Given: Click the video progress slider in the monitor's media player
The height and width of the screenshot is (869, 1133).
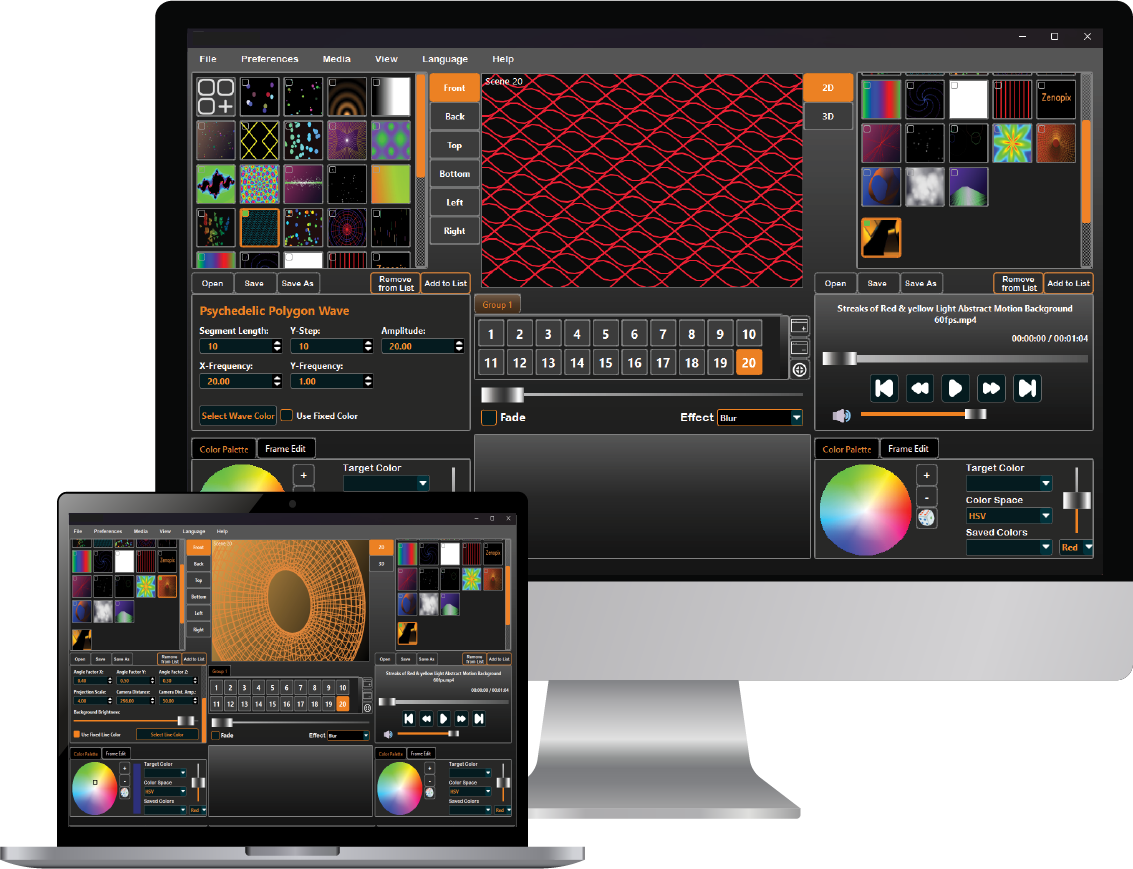Looking at the screenshot, I should click(x=955, y=358).
